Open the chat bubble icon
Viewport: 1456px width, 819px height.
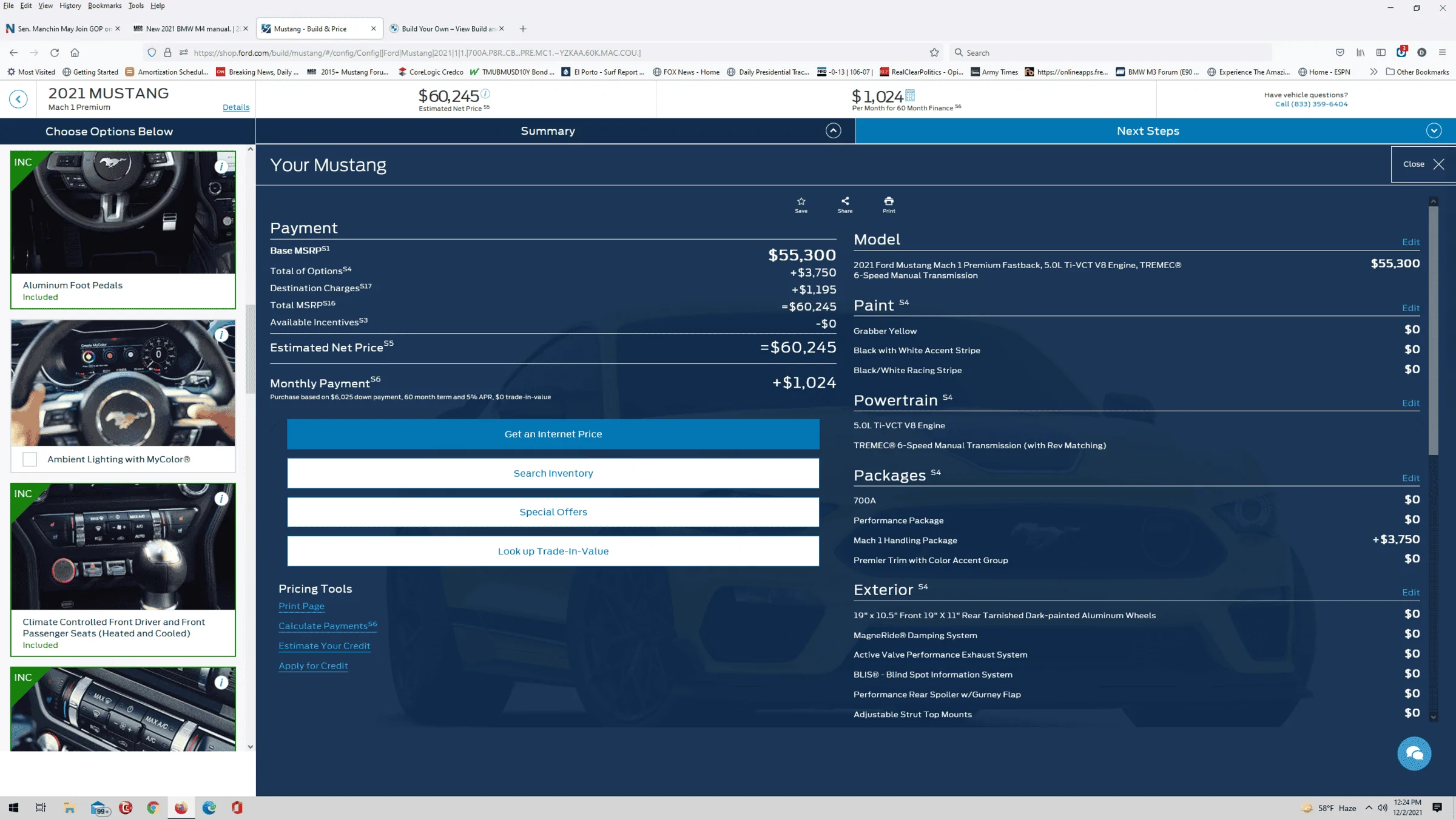tap(1414, 753)
